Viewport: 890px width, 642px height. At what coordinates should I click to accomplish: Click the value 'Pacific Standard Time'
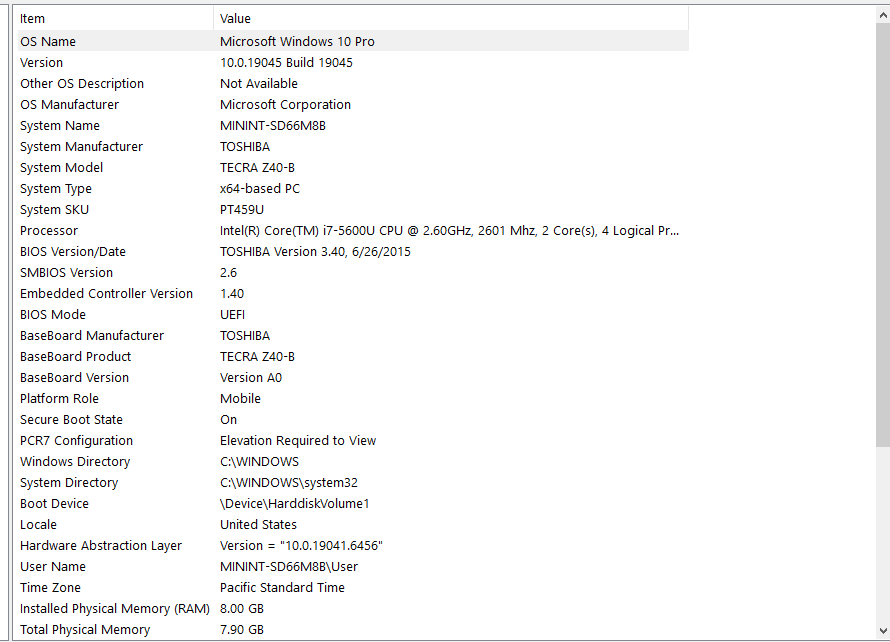[282, 588]
